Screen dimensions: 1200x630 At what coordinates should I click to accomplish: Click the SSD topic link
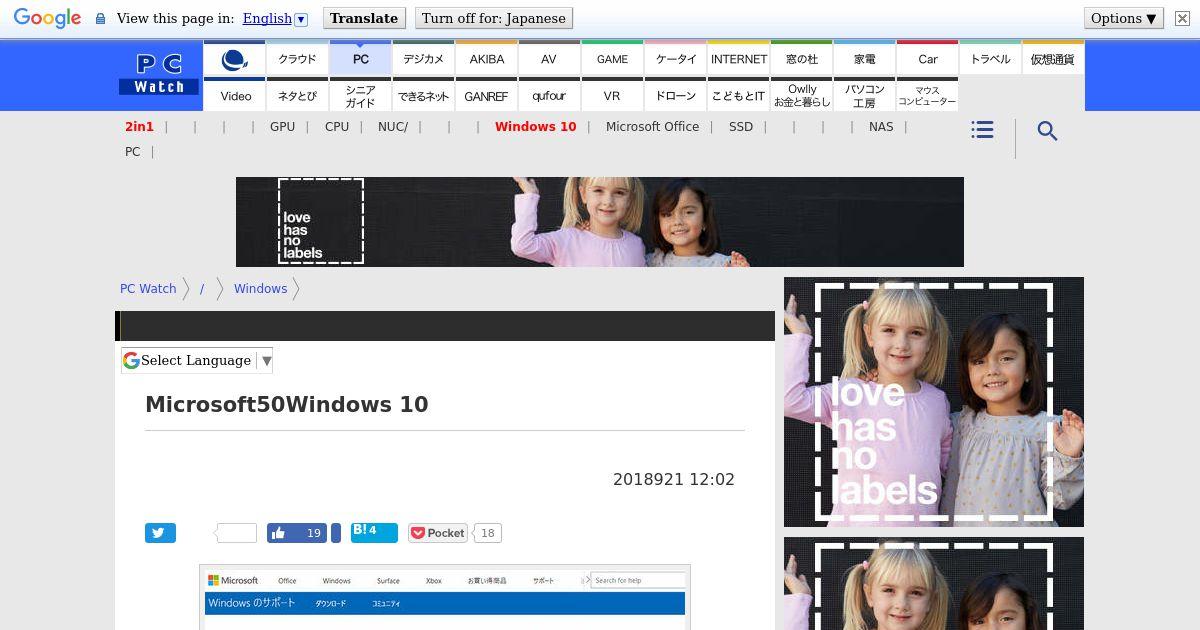coord(741,126)
